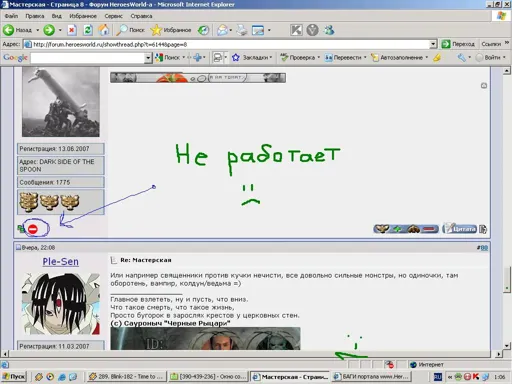The height and width of the screenshot is (384, 512).
Task: Go back with the green Назад arrow
Action: point(17,30)
